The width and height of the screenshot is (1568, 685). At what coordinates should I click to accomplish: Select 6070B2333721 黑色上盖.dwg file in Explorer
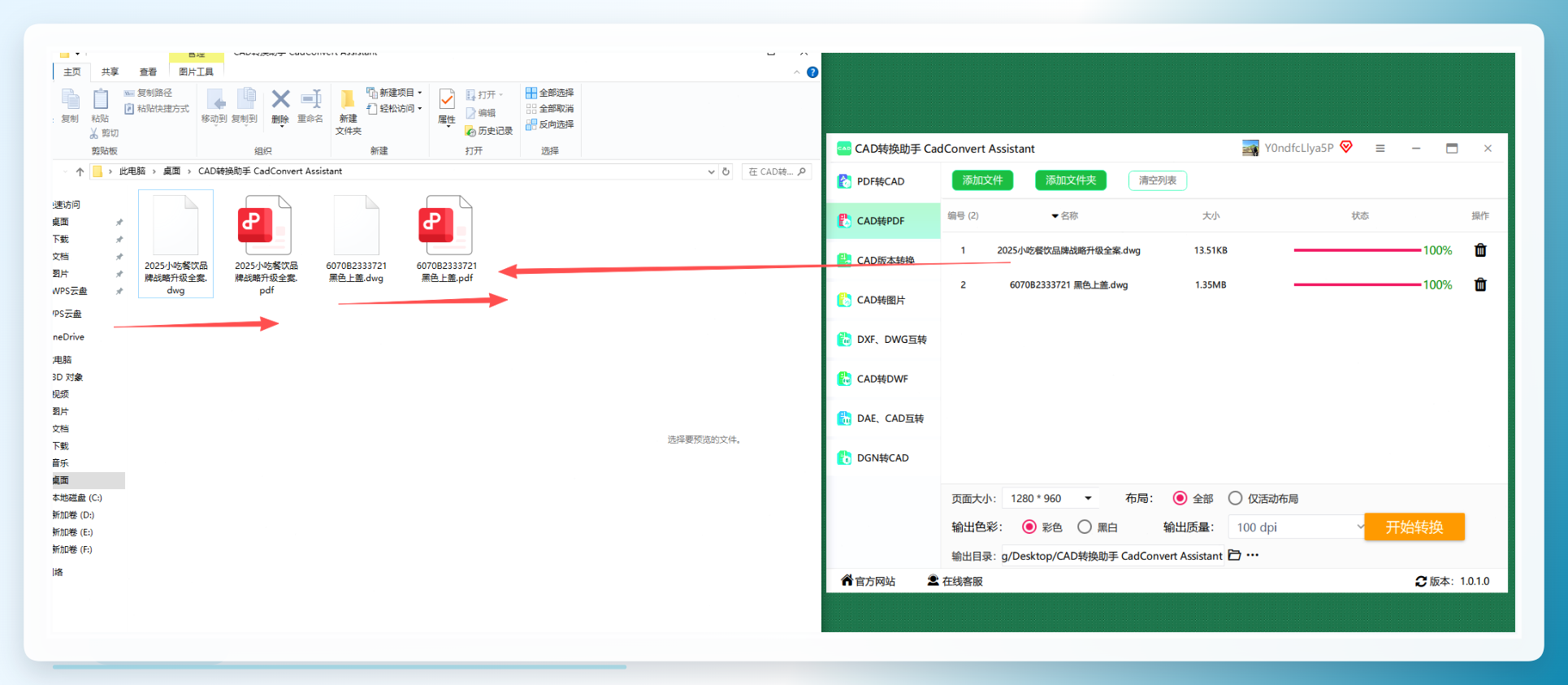point(356,239)
